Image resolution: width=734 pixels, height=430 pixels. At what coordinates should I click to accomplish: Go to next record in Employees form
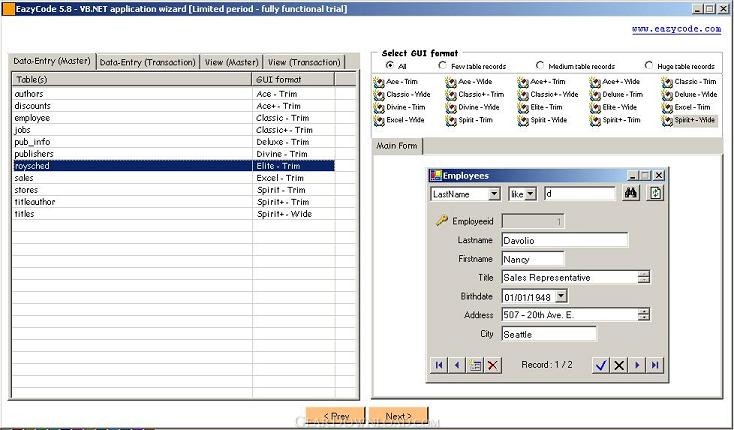click(637, 365)
